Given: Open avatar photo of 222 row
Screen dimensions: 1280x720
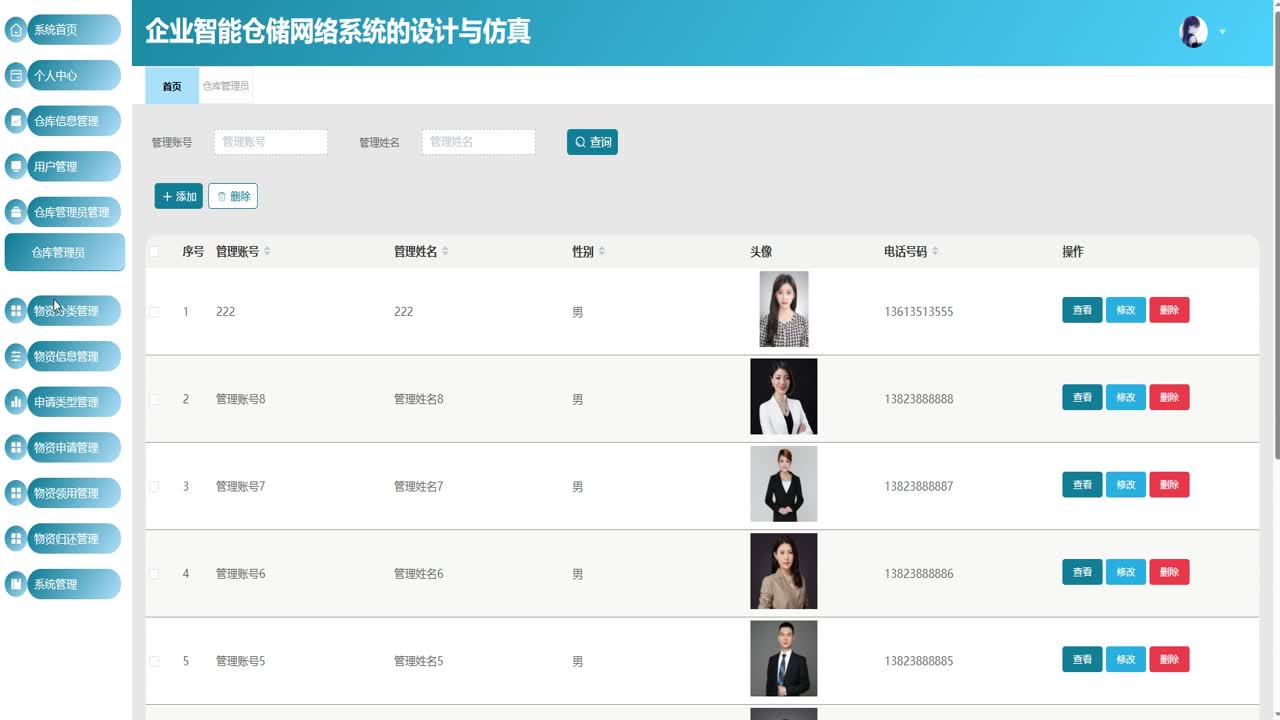Looking at the screenshot, I should point(784,309).
